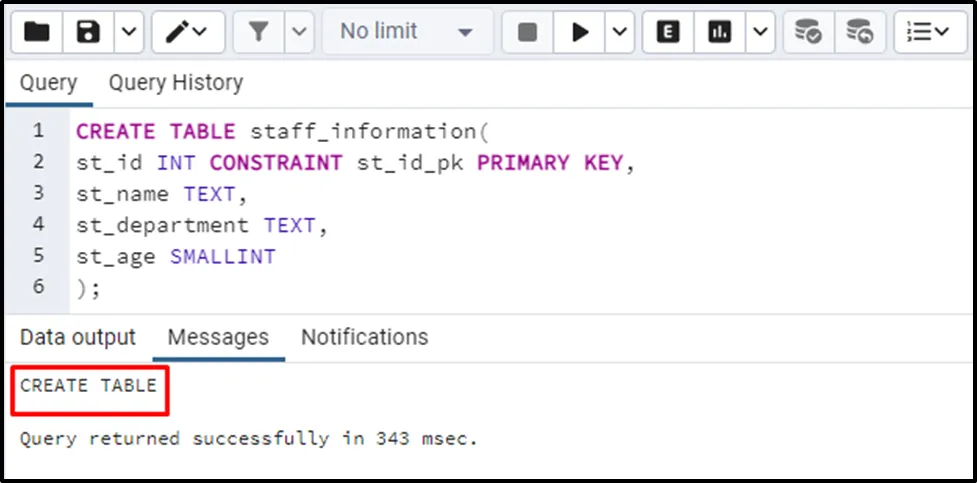Viewport: 977px width, 483px height.
Task: Open the No limit rows dropdown
Action: [407, 33]
